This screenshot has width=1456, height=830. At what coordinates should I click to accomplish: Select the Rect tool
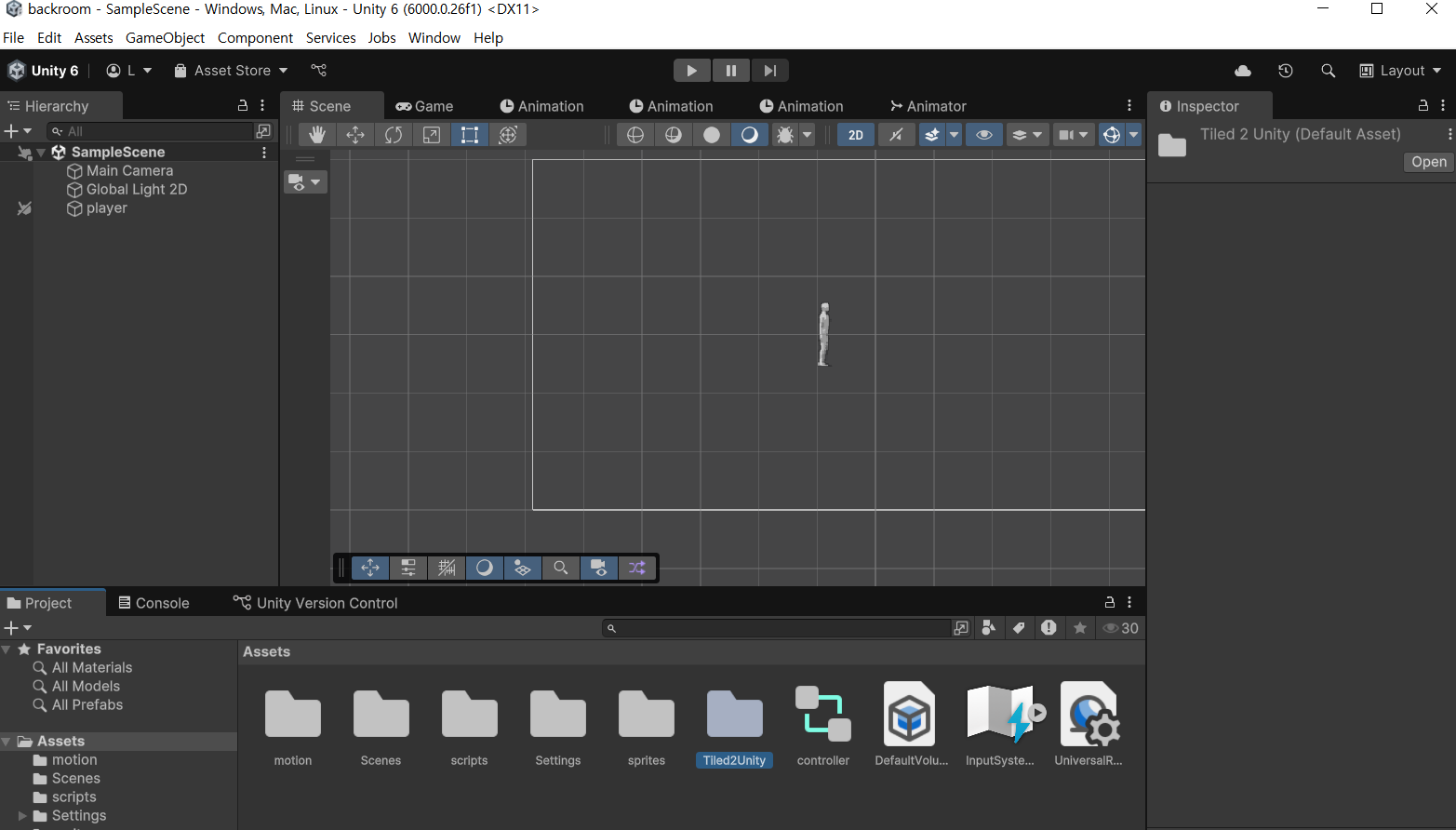click(470, 135)
